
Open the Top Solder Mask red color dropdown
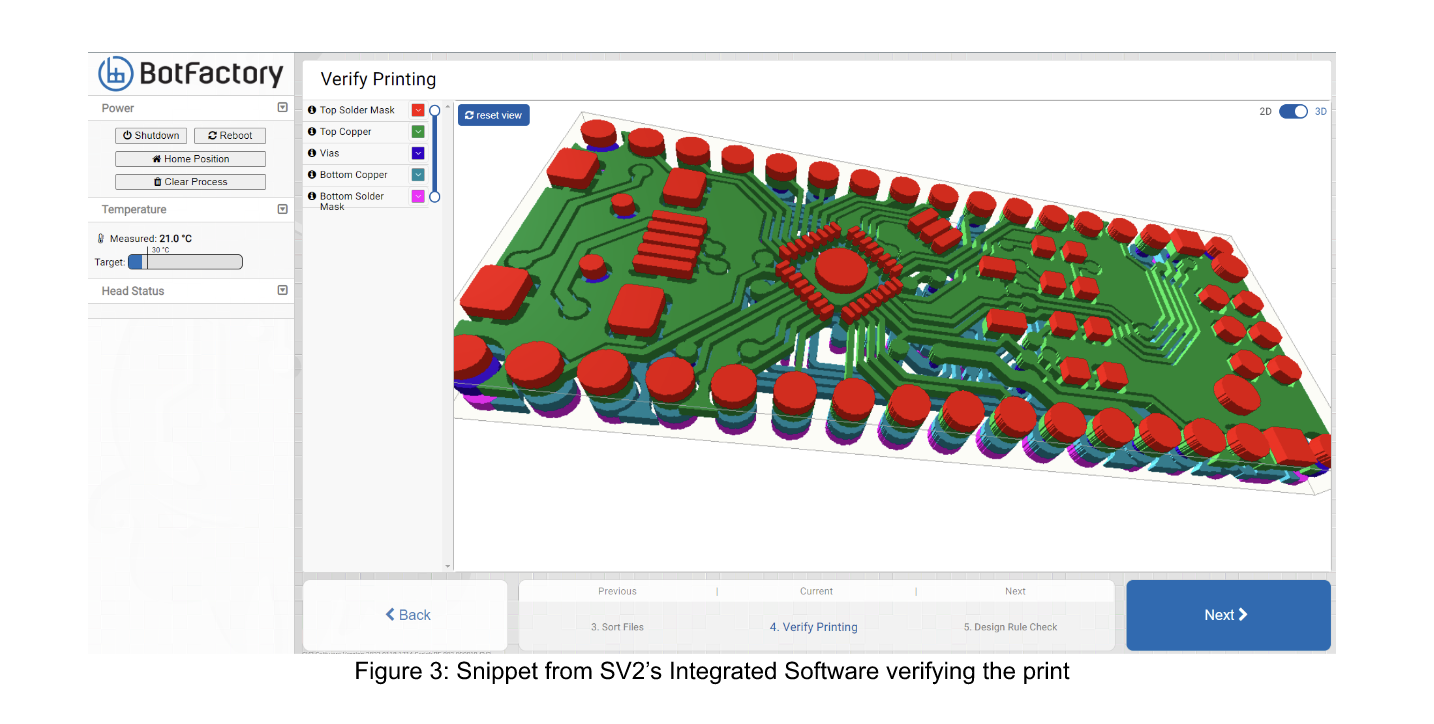click(418, 110)
